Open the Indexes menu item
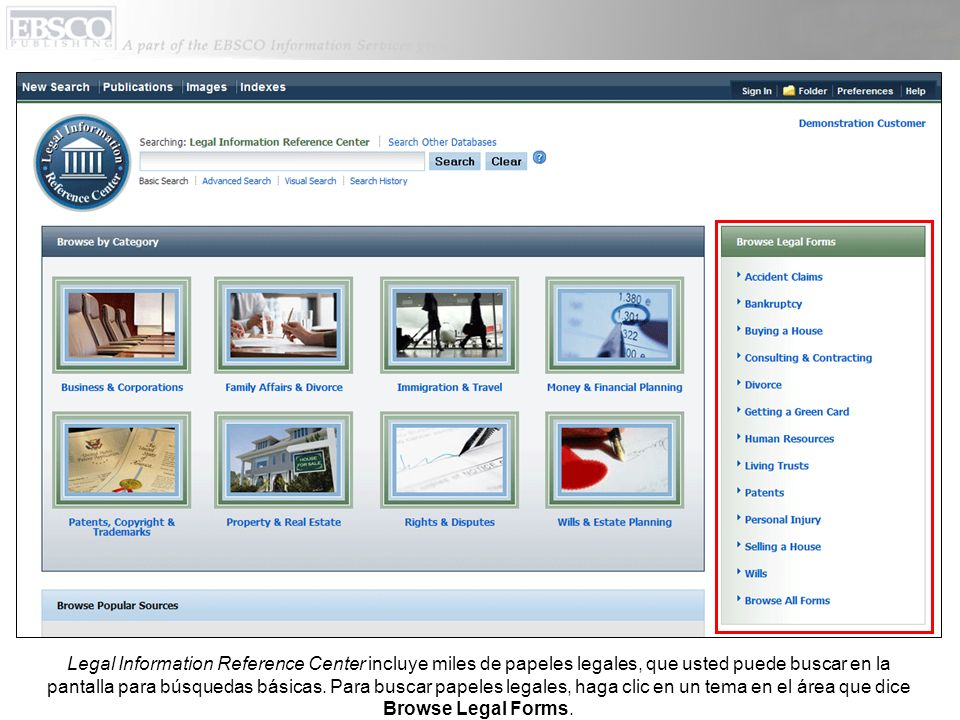960x720 pixels. click(x=263, y=87)
